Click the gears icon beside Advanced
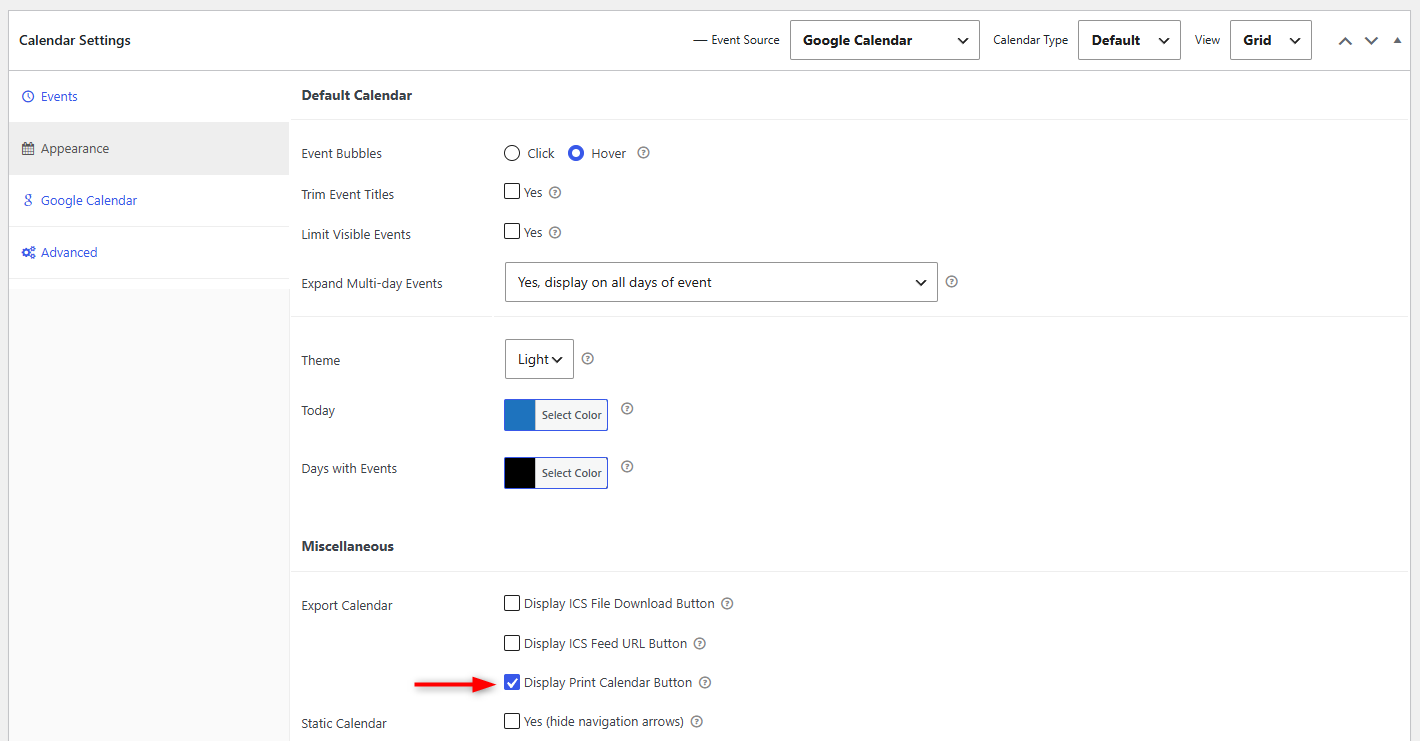 (28, 253)
